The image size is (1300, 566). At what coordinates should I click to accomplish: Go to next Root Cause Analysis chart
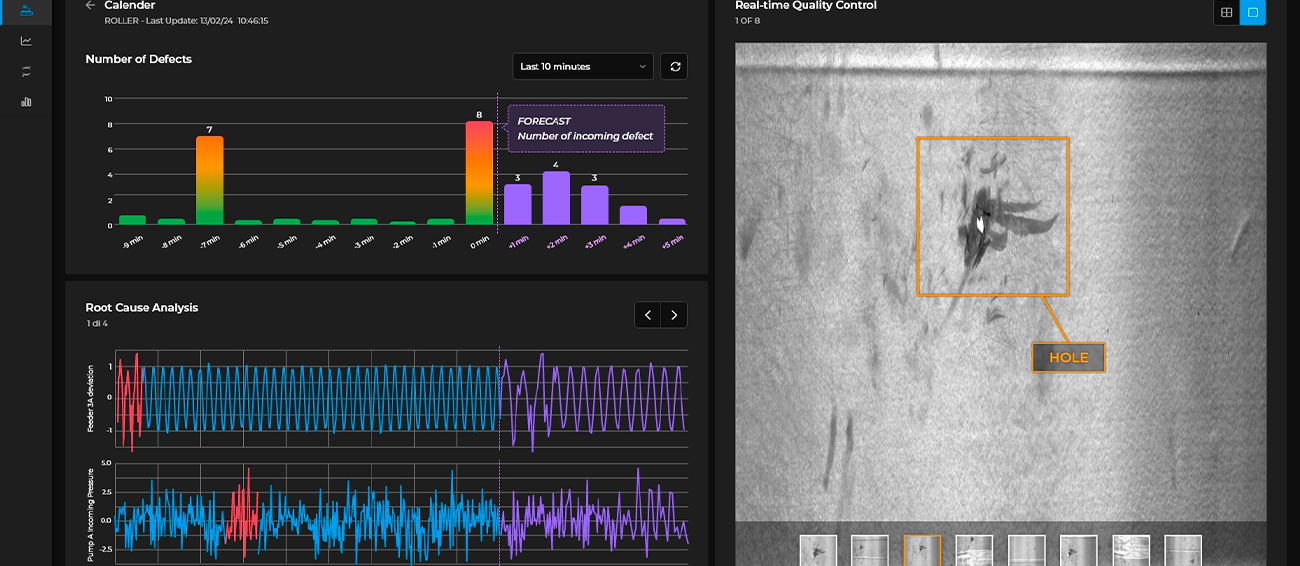[x=675, y=315]
